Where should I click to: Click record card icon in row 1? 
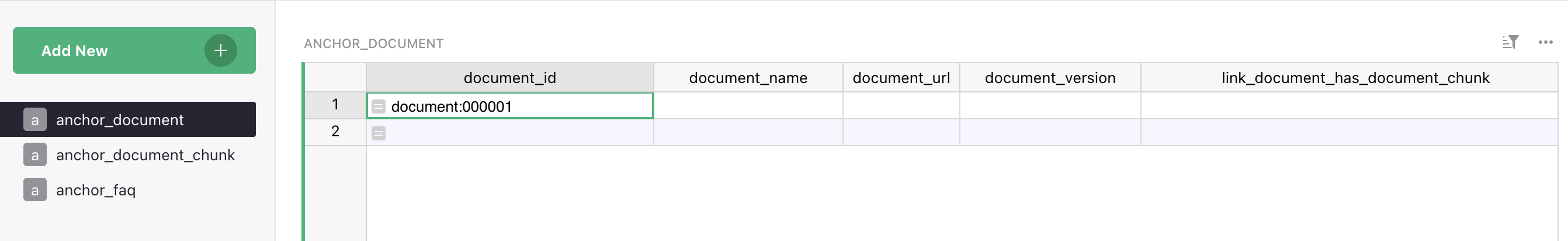(x=379, y=107)
